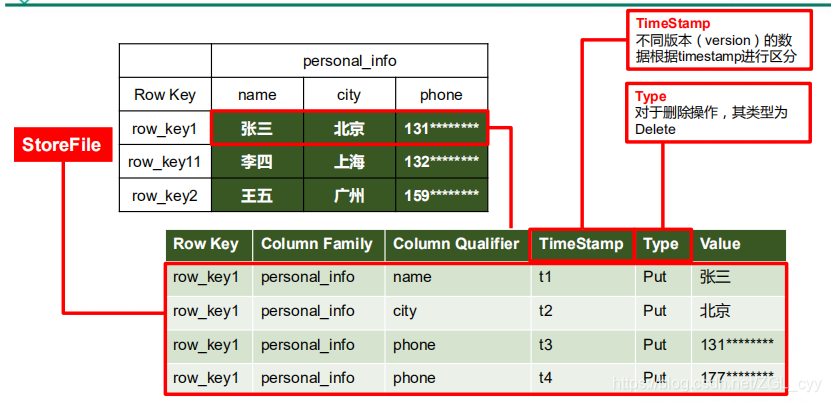Click the dark green 北京 cell
The height and width of the screenshot is (402, 831).
(x=349, y=128)
